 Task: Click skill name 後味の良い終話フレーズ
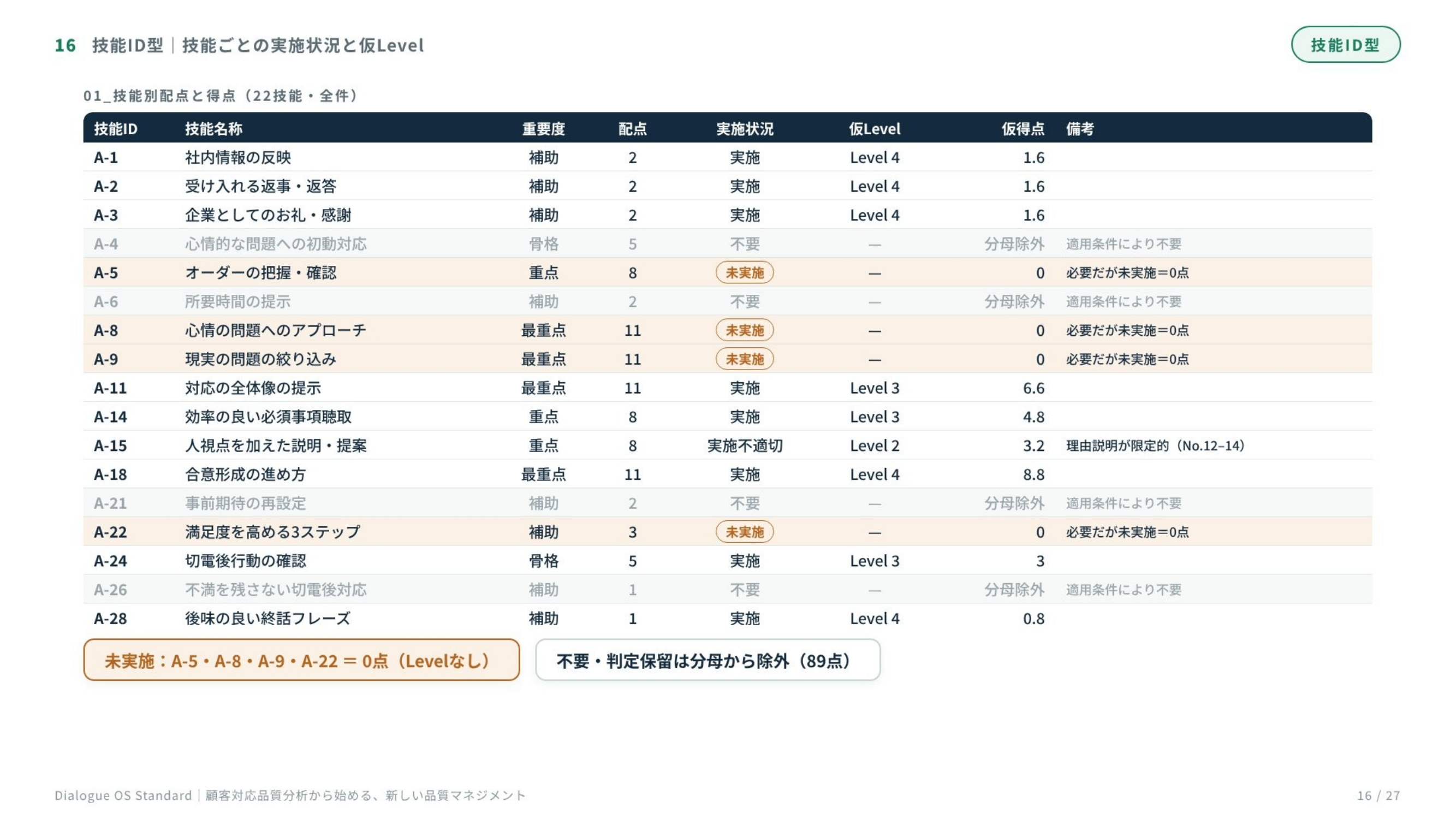(268, 619)
